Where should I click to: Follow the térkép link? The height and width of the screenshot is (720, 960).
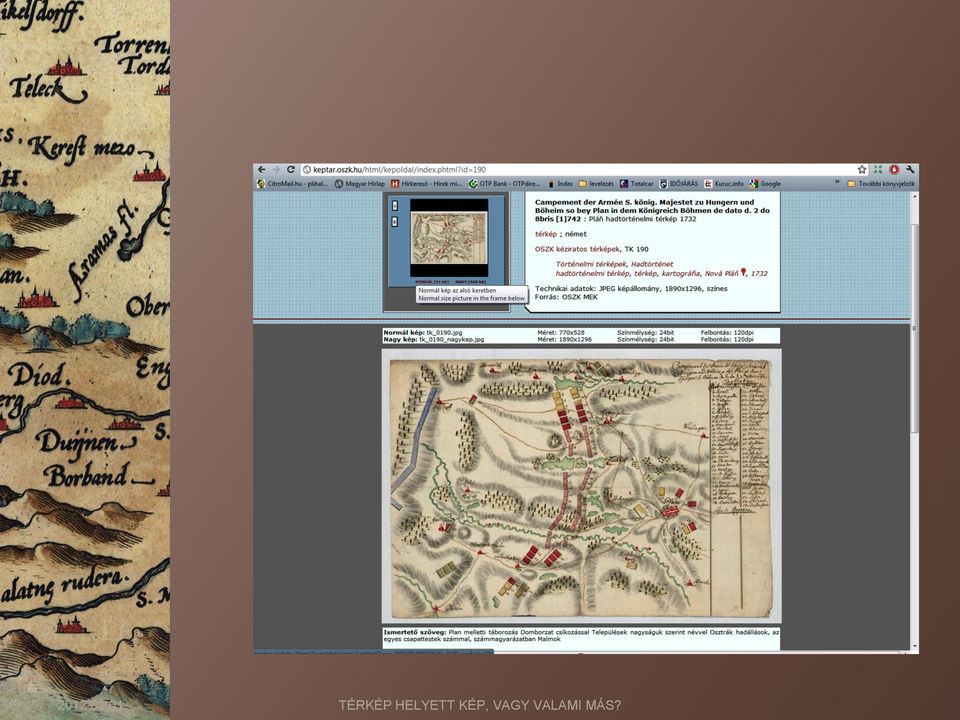point(546,234)
